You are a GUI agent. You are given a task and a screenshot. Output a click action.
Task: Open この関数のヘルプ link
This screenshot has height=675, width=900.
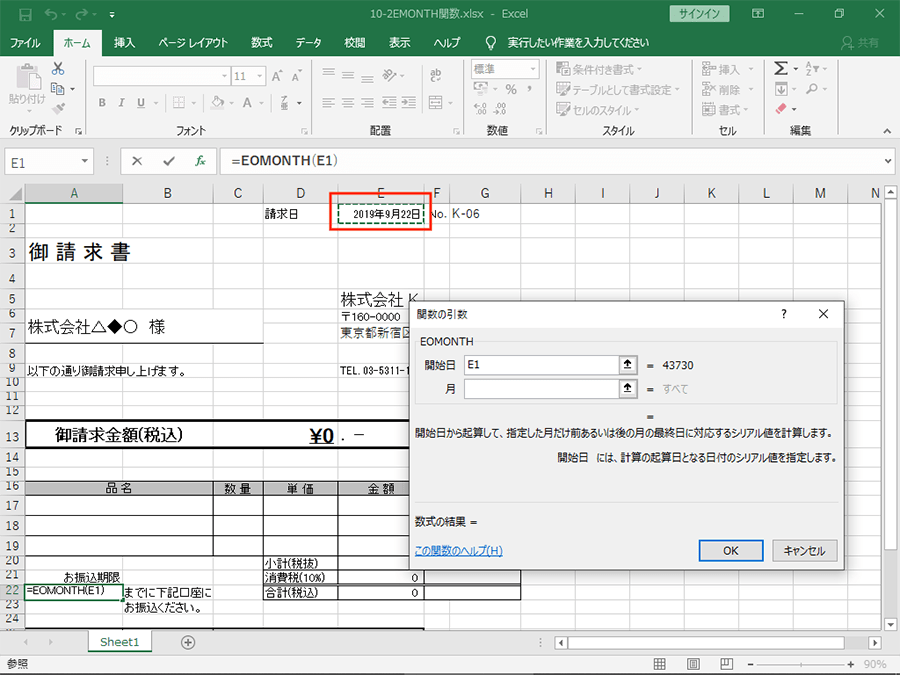(x=458, y=551)
